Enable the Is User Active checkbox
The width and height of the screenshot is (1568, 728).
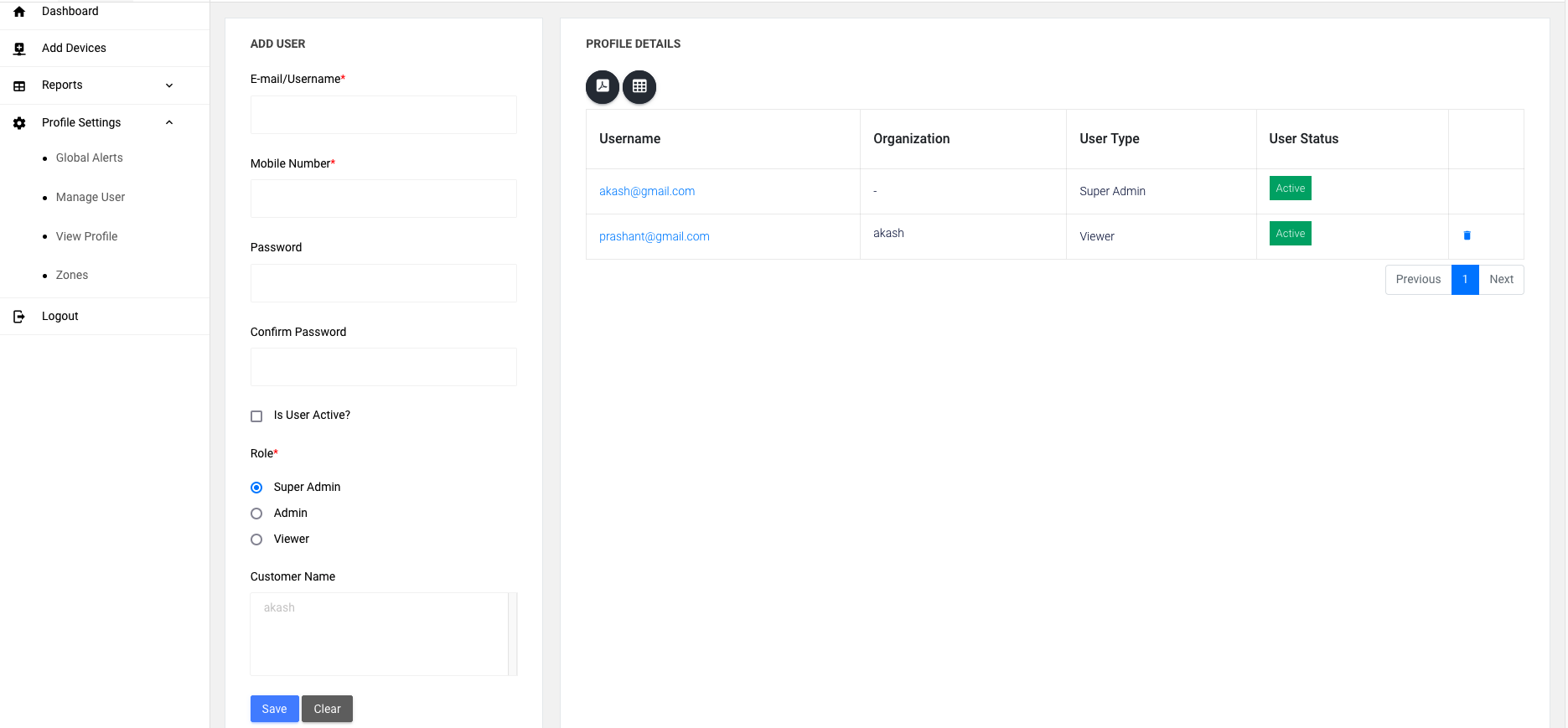pyautogui.click(x=256, y=416)
